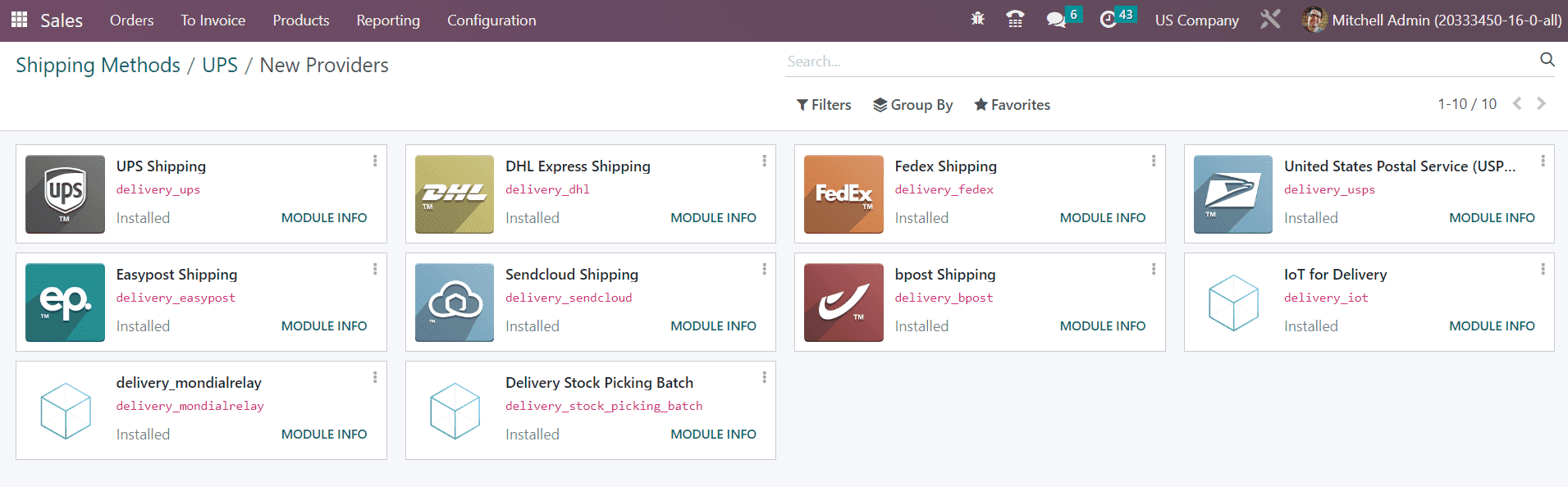Click the debug bug icon
This screenshot has height=487, width=1568.
pos(977,19)
